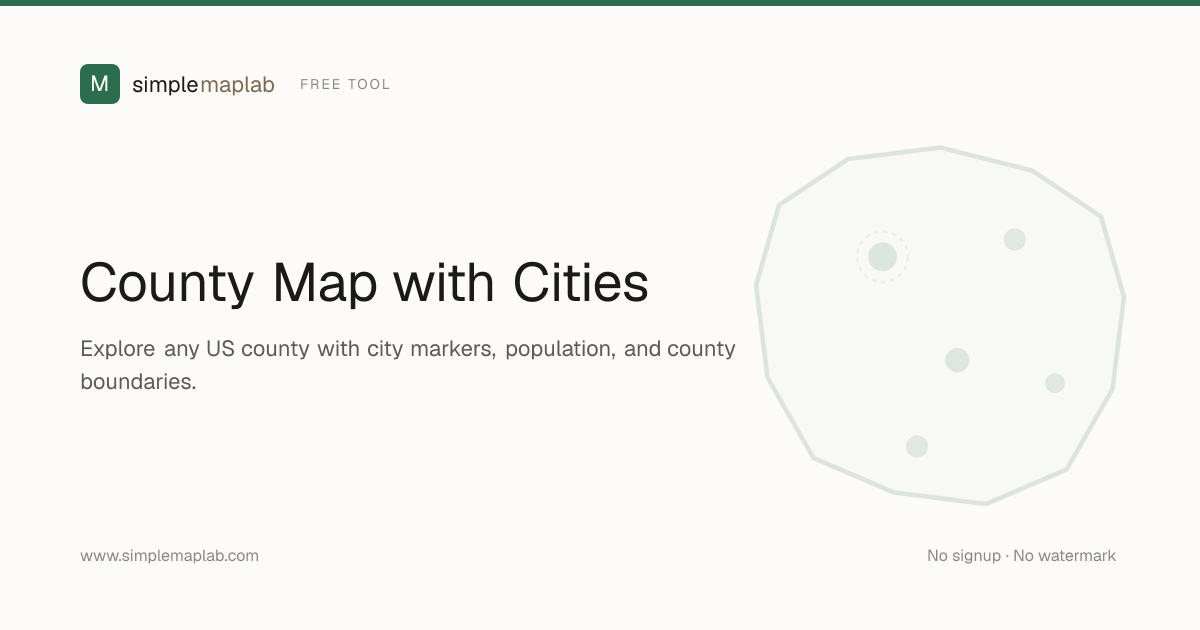Click the www.simplemaplab.com URL

pyautogui.click(x=169, y=556)
